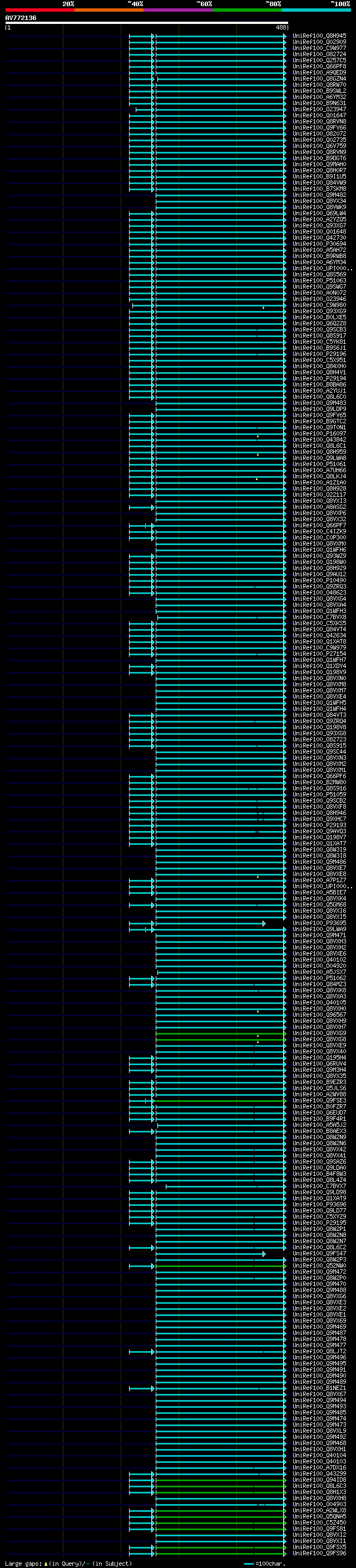Click the Large gaps legend text

(x=68, y=1563)
